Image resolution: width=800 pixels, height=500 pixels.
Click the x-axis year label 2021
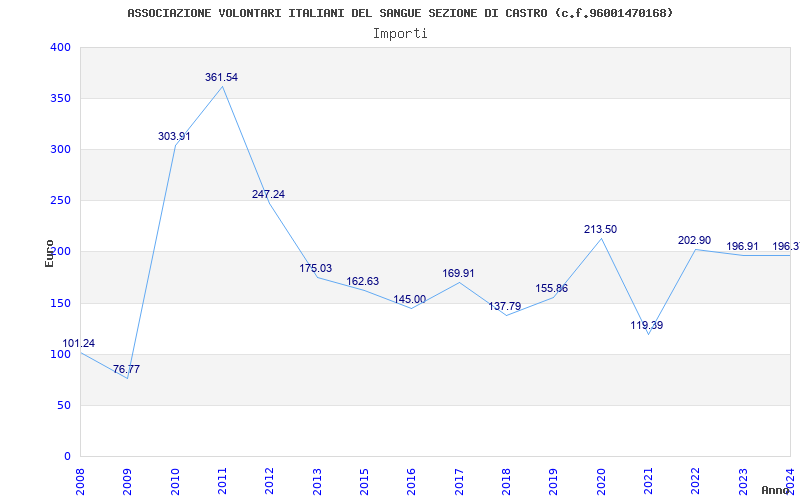click(648, 482)
